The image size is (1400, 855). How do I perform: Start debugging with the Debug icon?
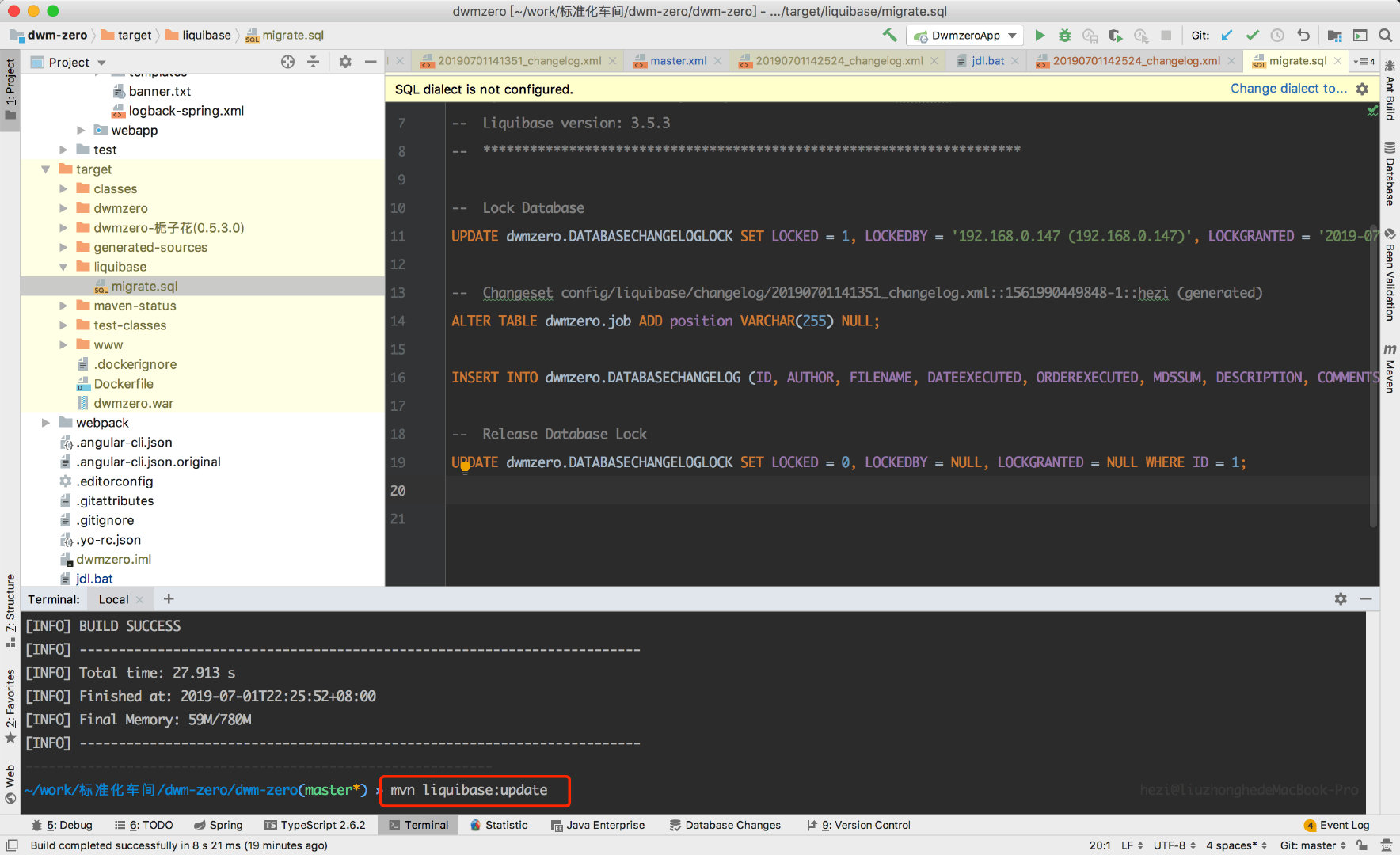pos(1064,36)
